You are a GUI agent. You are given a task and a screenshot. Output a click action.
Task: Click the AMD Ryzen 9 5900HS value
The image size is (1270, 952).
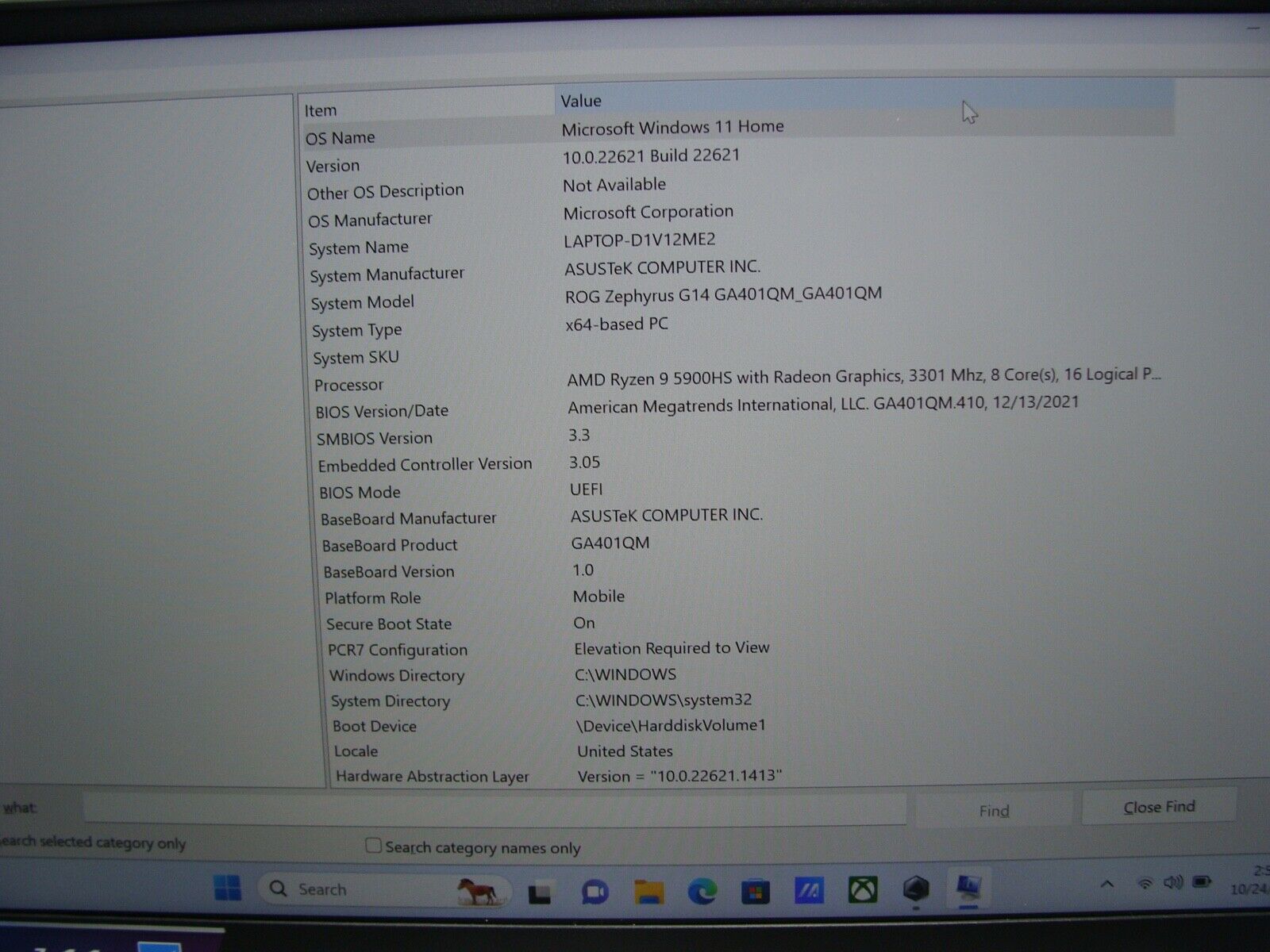864,377
